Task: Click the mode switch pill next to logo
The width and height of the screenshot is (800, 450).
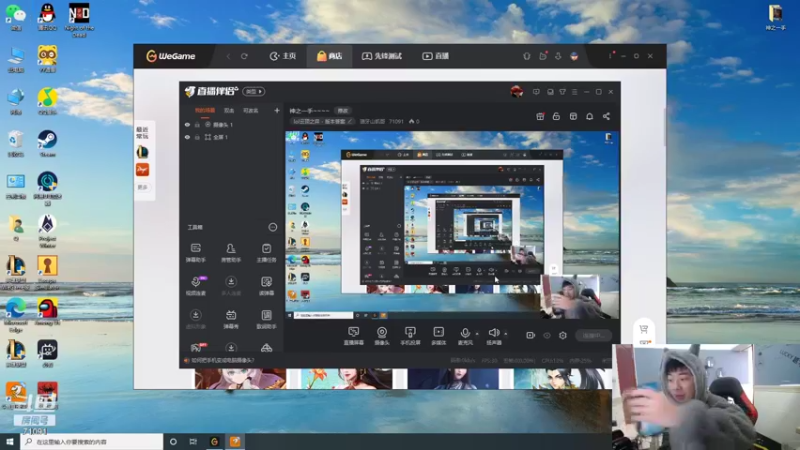Action: [x=254, y=91]
